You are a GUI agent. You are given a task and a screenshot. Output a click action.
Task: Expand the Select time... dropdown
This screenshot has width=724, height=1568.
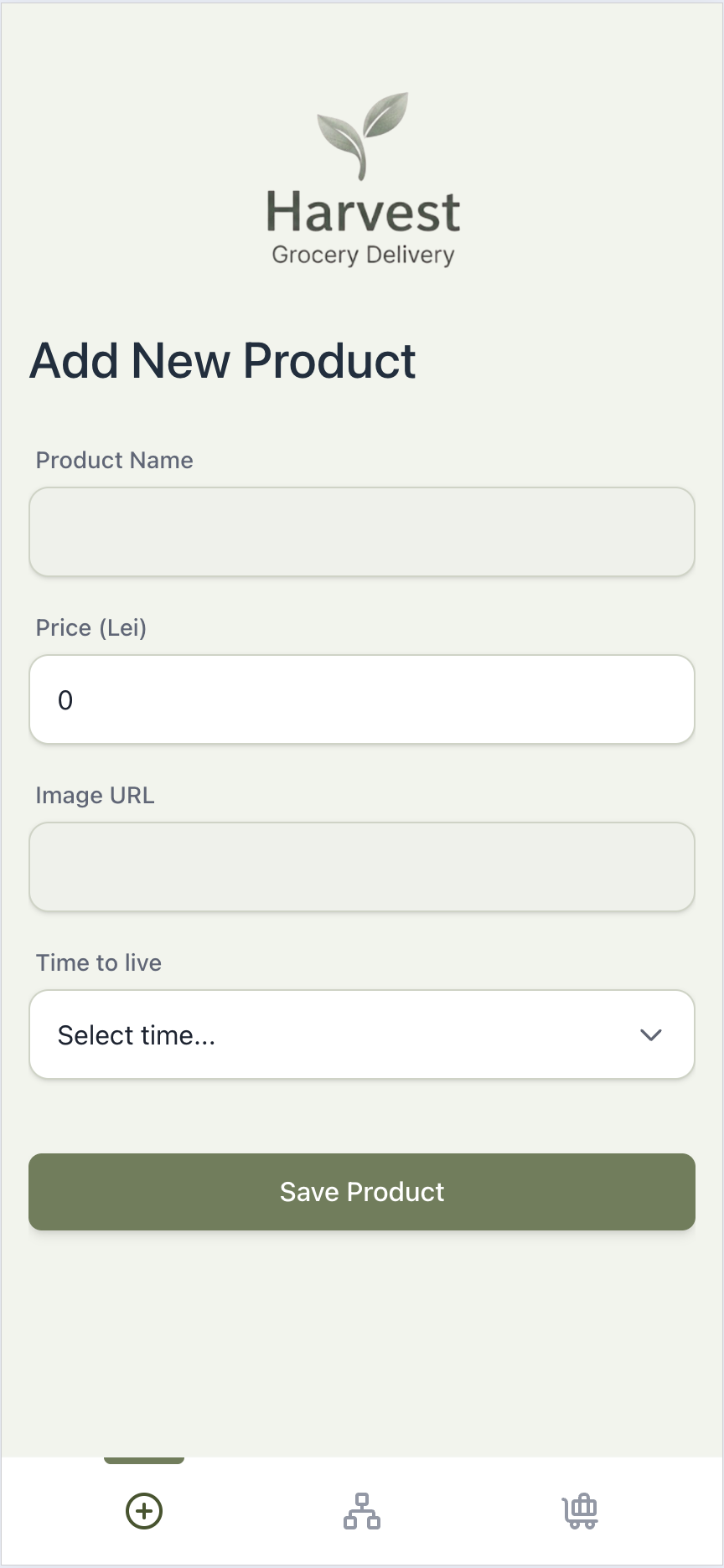pyautogui.click(x=362, y=1035)
